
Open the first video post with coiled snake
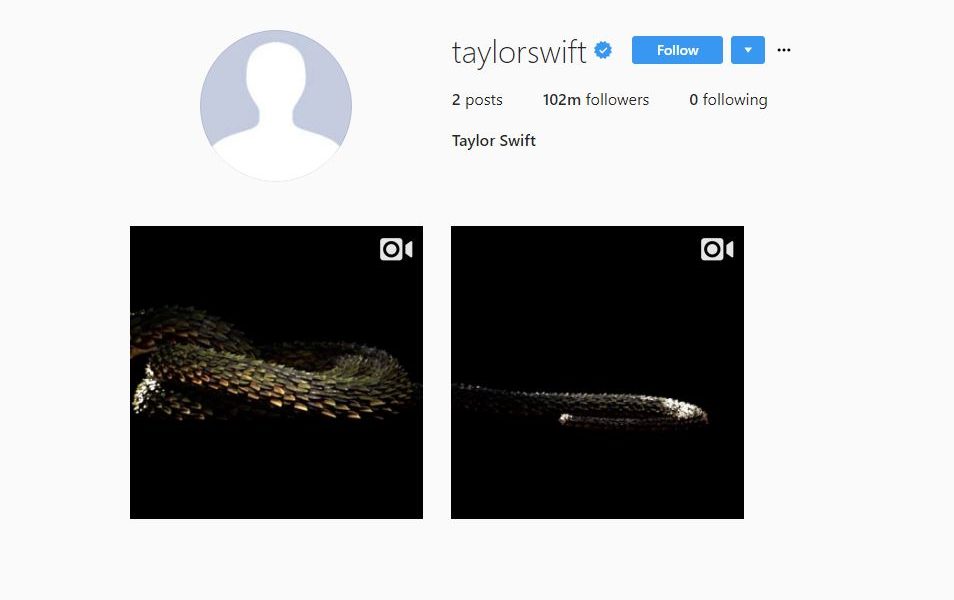[x=276, y=372]
